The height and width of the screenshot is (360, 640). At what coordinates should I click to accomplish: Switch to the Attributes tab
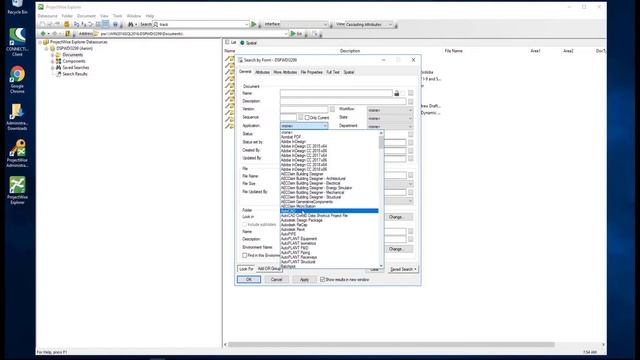point(262,72)
